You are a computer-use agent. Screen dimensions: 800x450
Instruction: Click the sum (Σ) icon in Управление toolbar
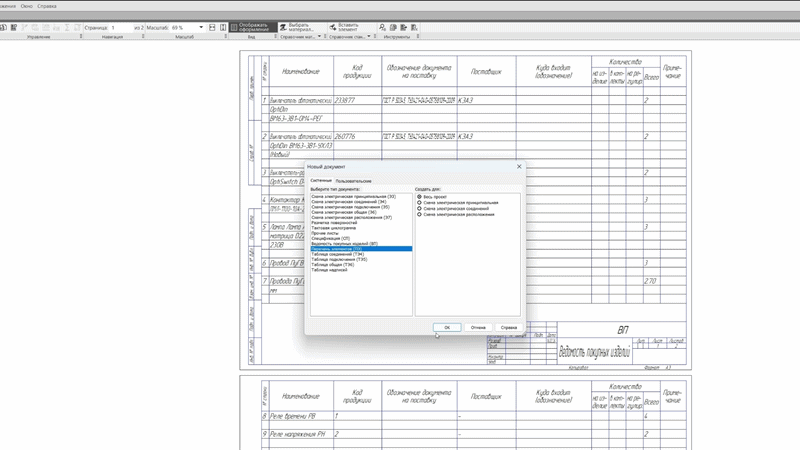click(67, 28)
